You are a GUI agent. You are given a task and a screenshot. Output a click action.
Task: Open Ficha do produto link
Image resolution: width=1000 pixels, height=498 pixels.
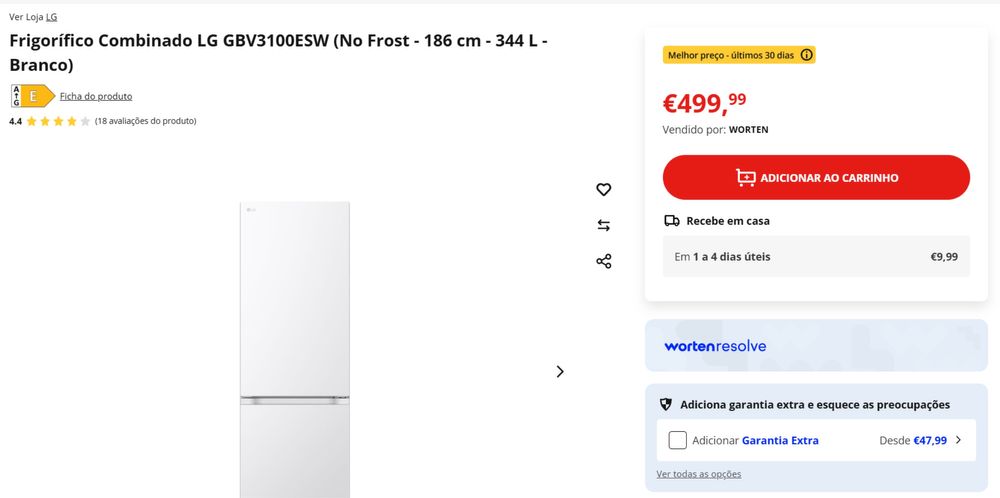click(x=96, y=96)
